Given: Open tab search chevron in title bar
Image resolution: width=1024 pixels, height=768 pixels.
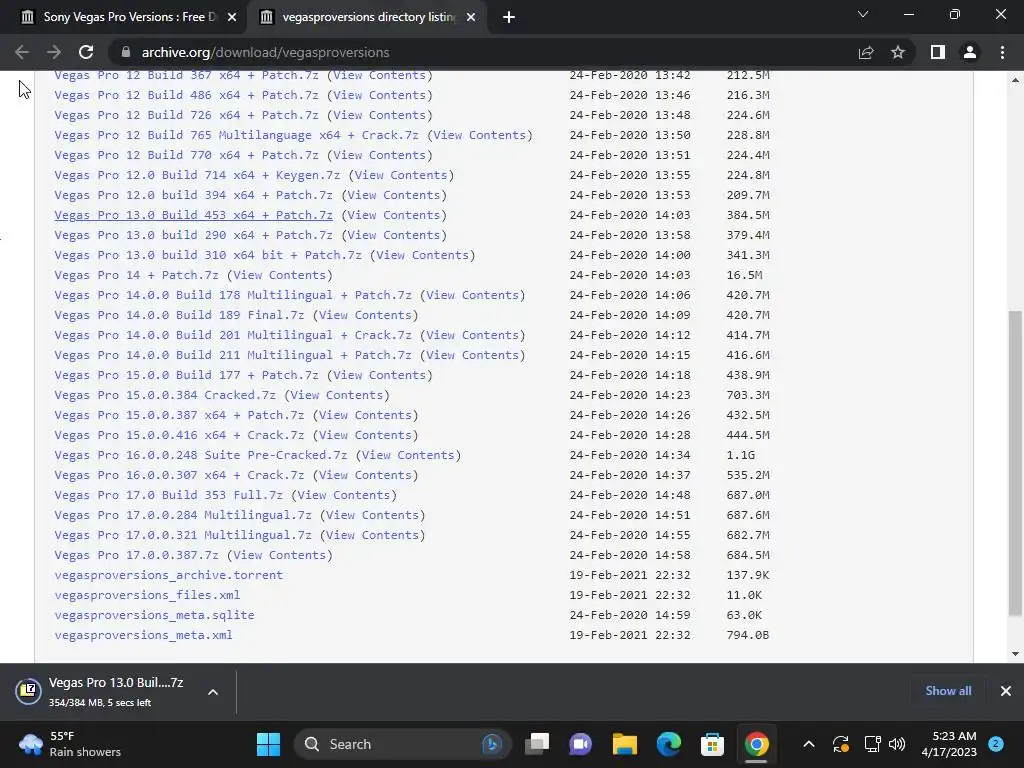Looking at the screenshot, I should (863, 14).
